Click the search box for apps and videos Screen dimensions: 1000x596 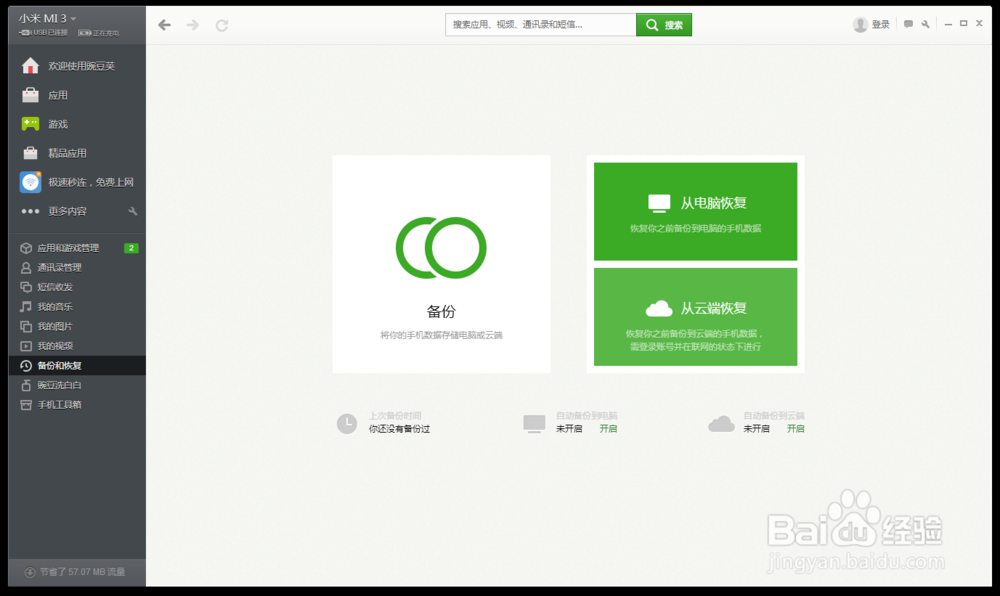(x=540, y=25)
